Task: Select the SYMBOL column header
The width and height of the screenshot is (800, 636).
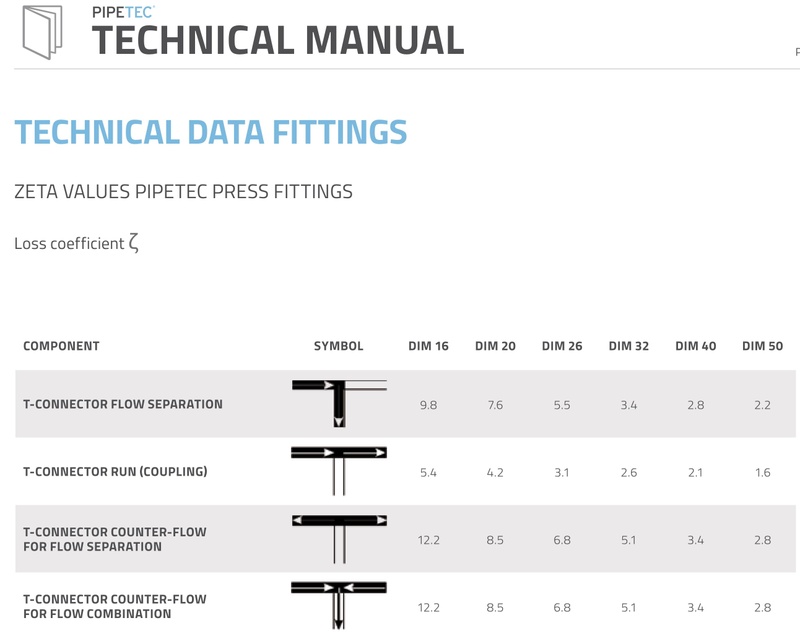Action: [339, 346]
